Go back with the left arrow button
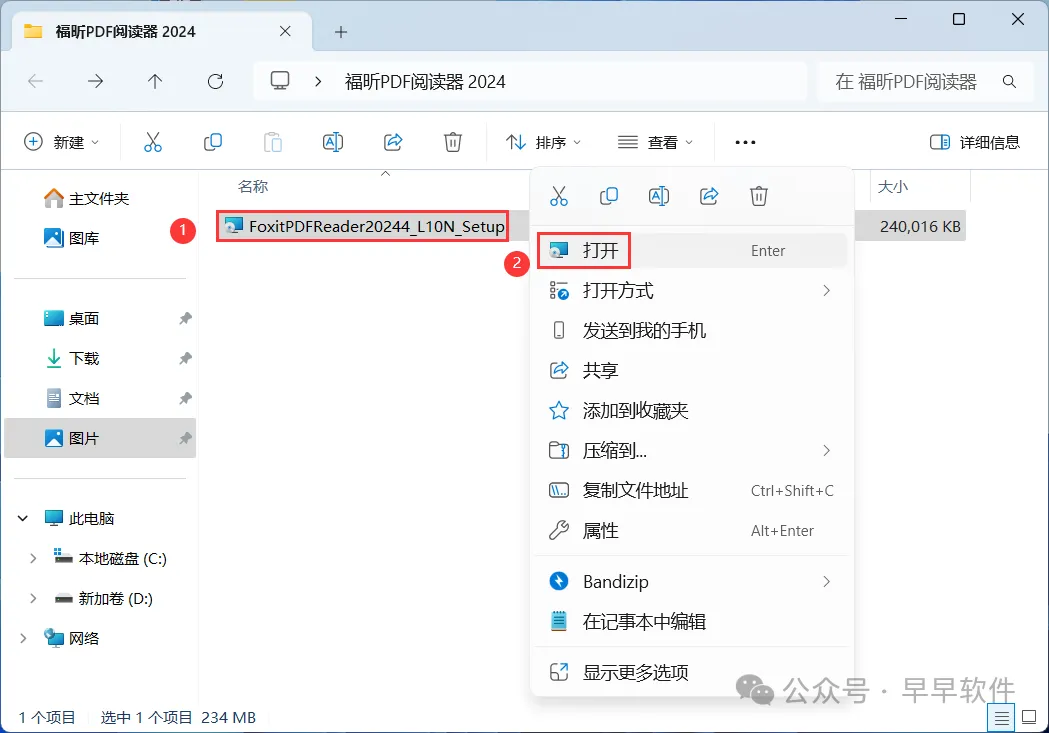The image size is (1049, 733). click(35, 82)
